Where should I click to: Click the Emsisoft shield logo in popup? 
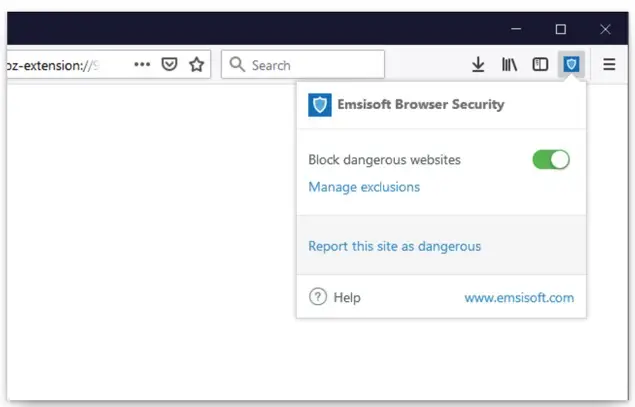pos(320,105)
